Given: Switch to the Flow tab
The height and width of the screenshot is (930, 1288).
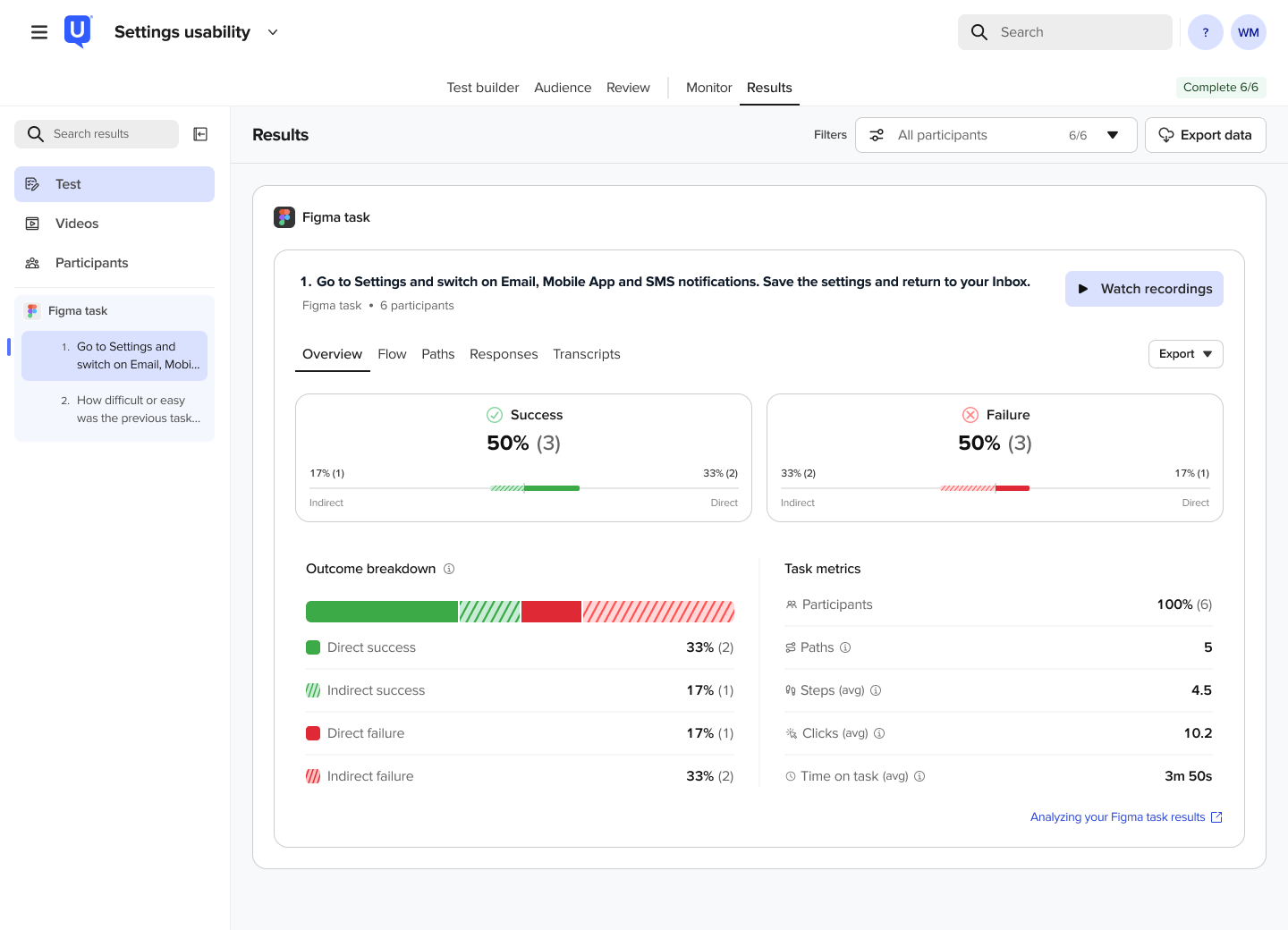Looking at the screenshot, I should point(392,354).
